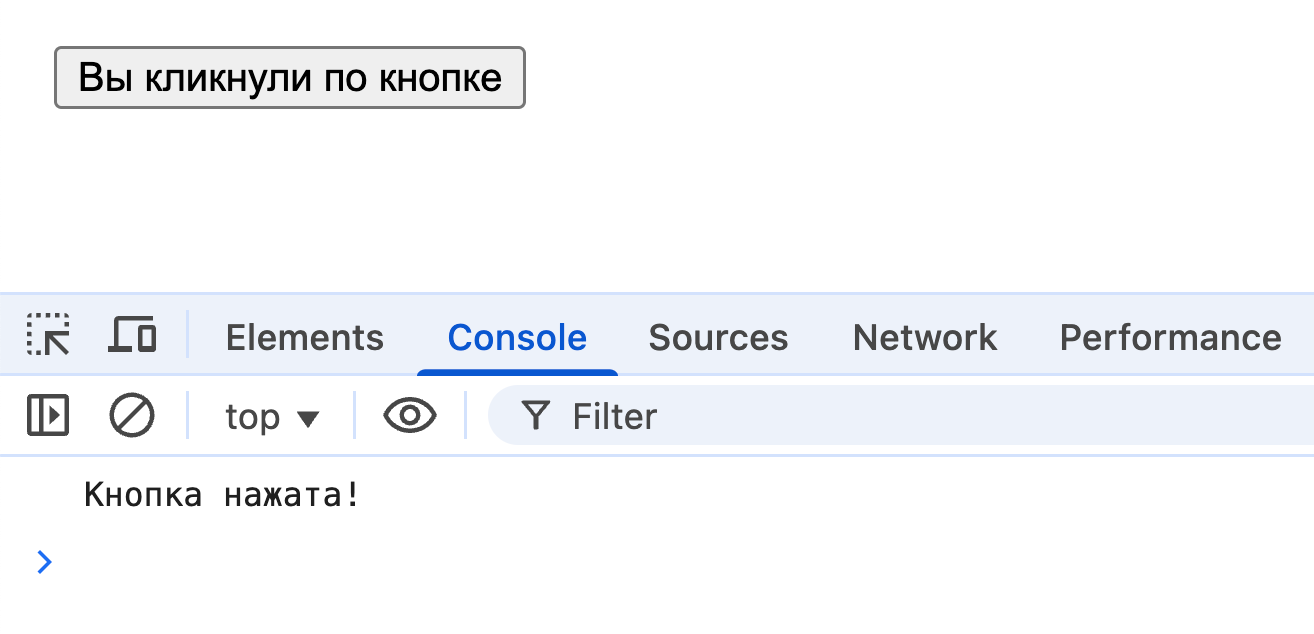Open the top JavaScript context dropdown

pos(271,416)
